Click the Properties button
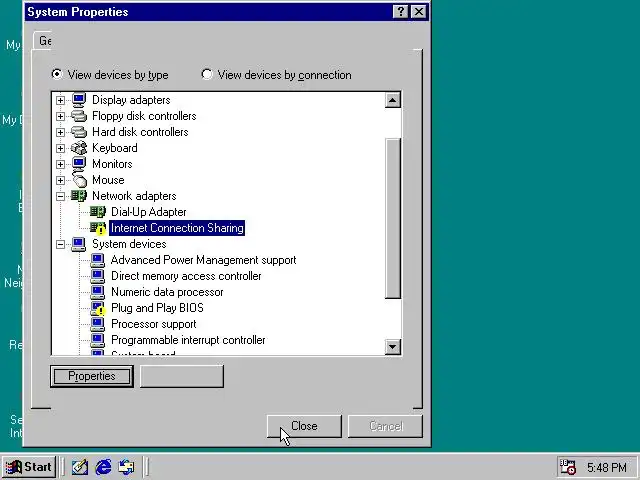The width and height of the screenshot is (640, 480). coord(92,376)
